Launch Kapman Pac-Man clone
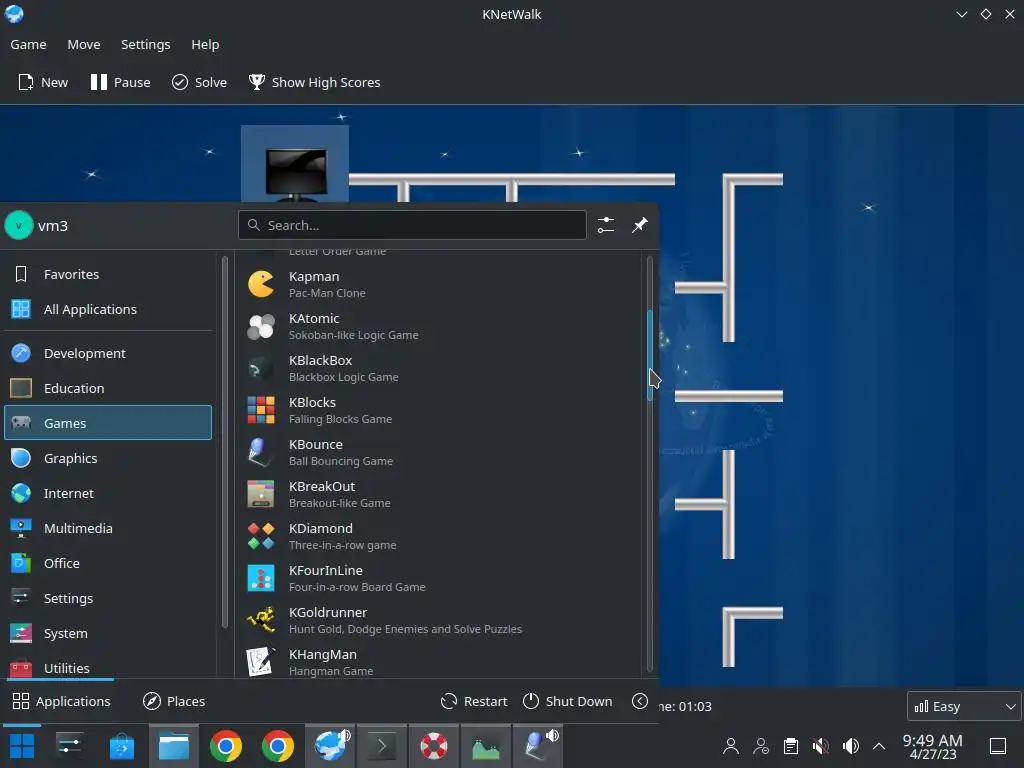This screenshot has height=768, width=1024. point(439,285)
